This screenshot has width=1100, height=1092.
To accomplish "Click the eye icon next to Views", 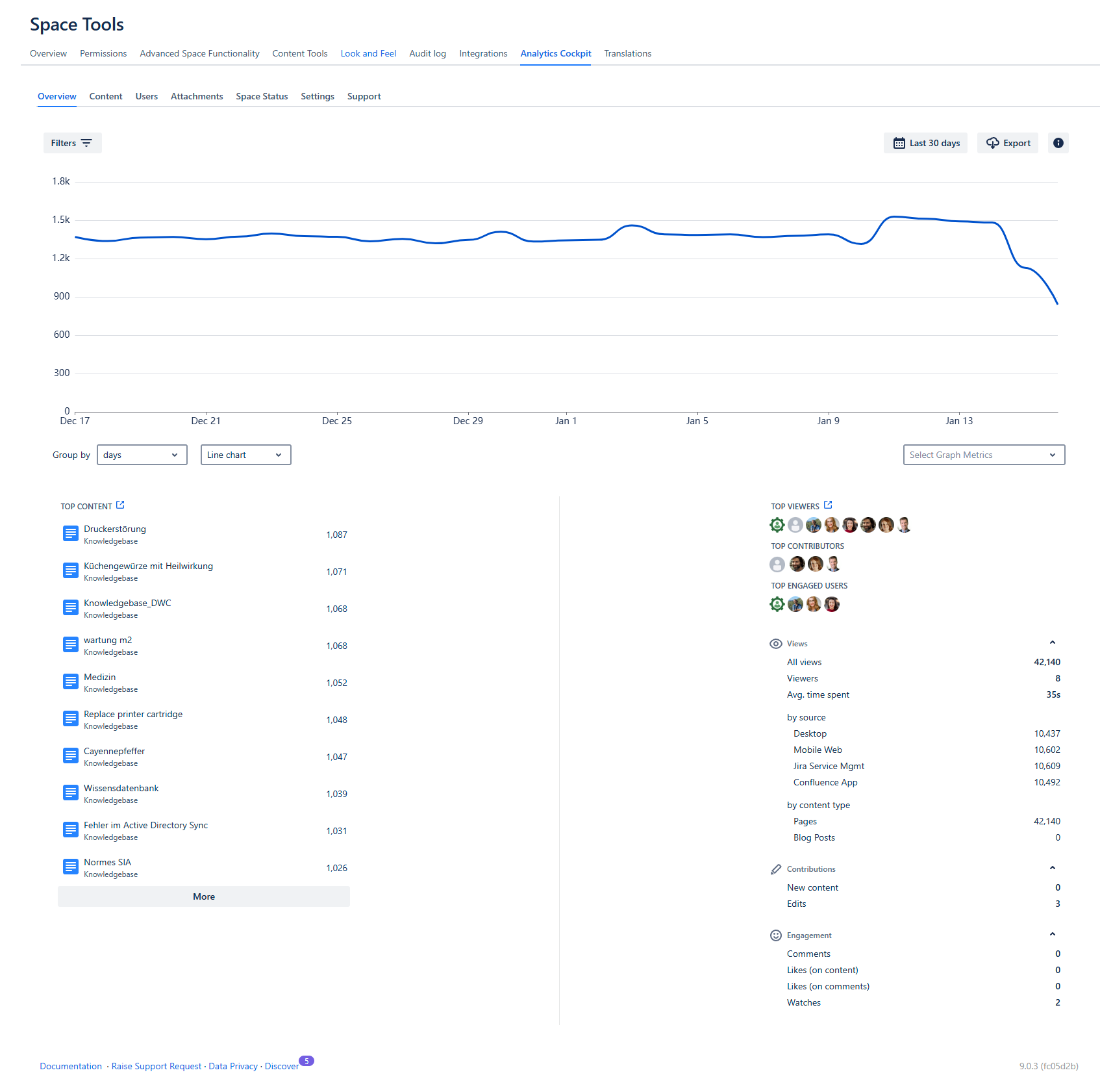I will [775, 644].
